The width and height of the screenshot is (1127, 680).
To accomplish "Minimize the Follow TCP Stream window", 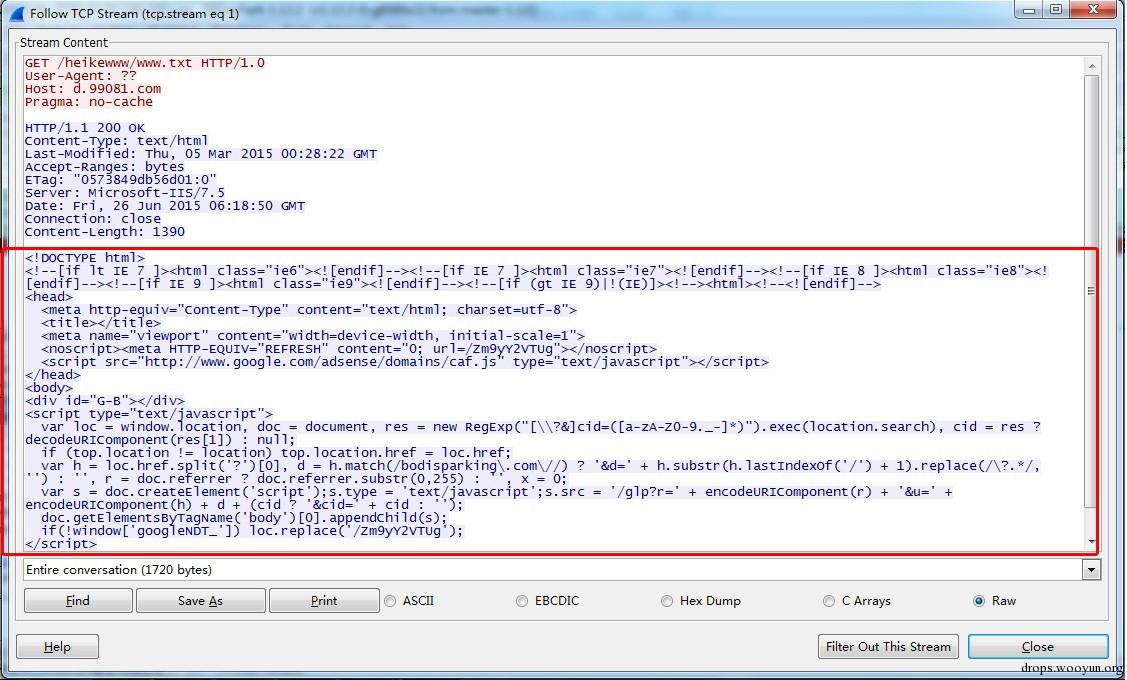I will click(x=1030, y=10).
